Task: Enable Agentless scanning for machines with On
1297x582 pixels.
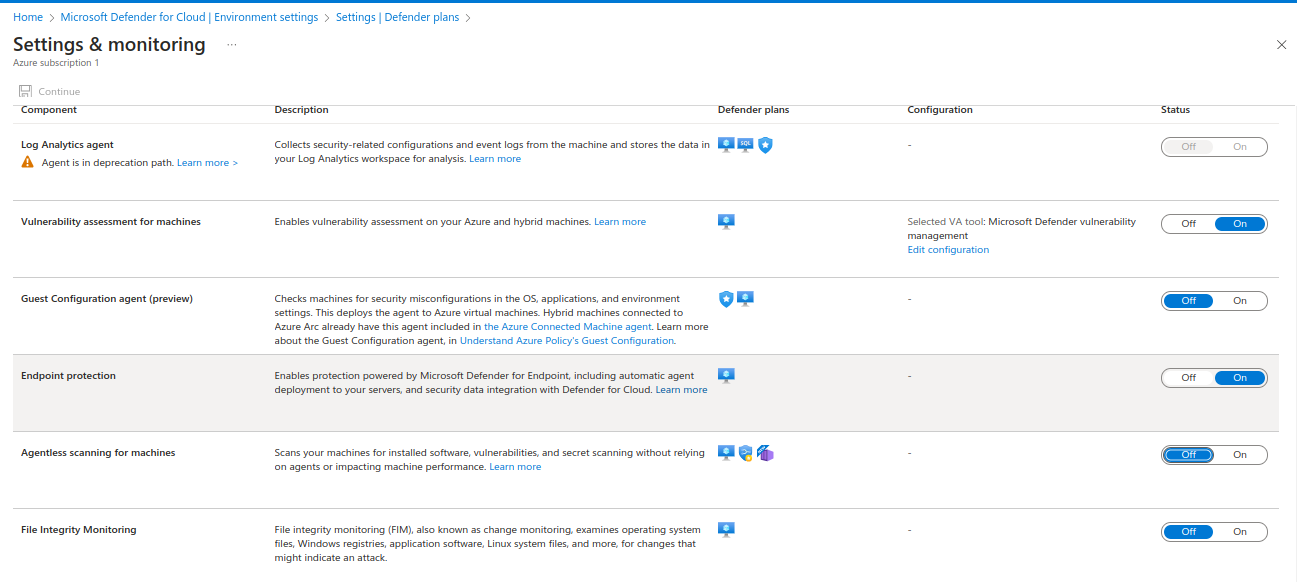Action: (1240, 455)
